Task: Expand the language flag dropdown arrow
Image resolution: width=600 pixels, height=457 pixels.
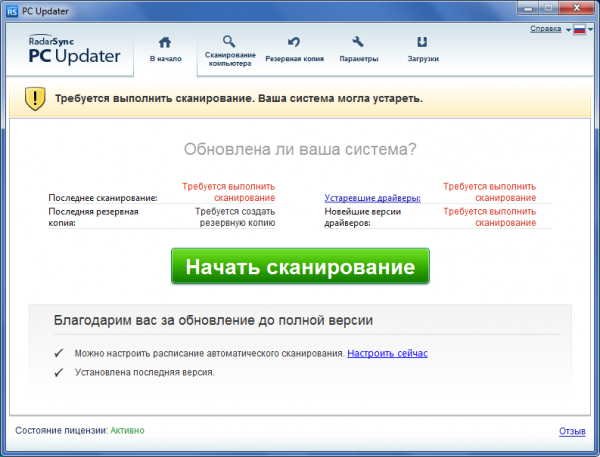Action: (x=590, y=29)
